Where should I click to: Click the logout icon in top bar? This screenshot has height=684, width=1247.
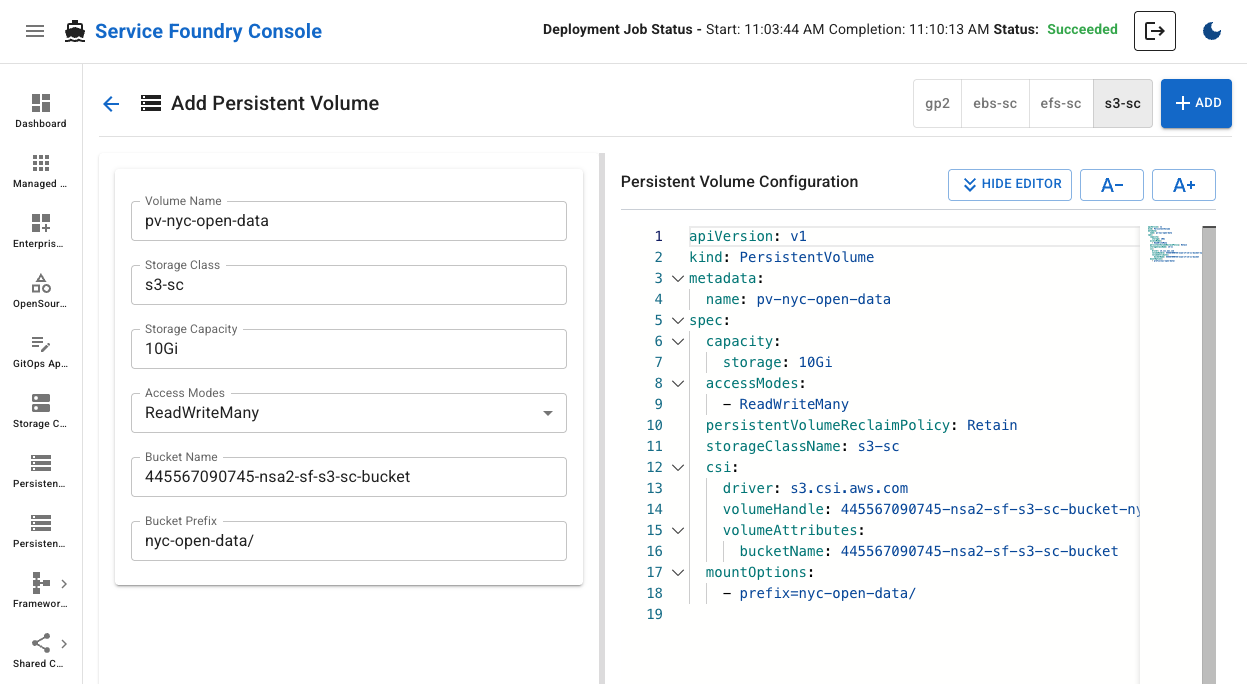tap(1155, 31)
